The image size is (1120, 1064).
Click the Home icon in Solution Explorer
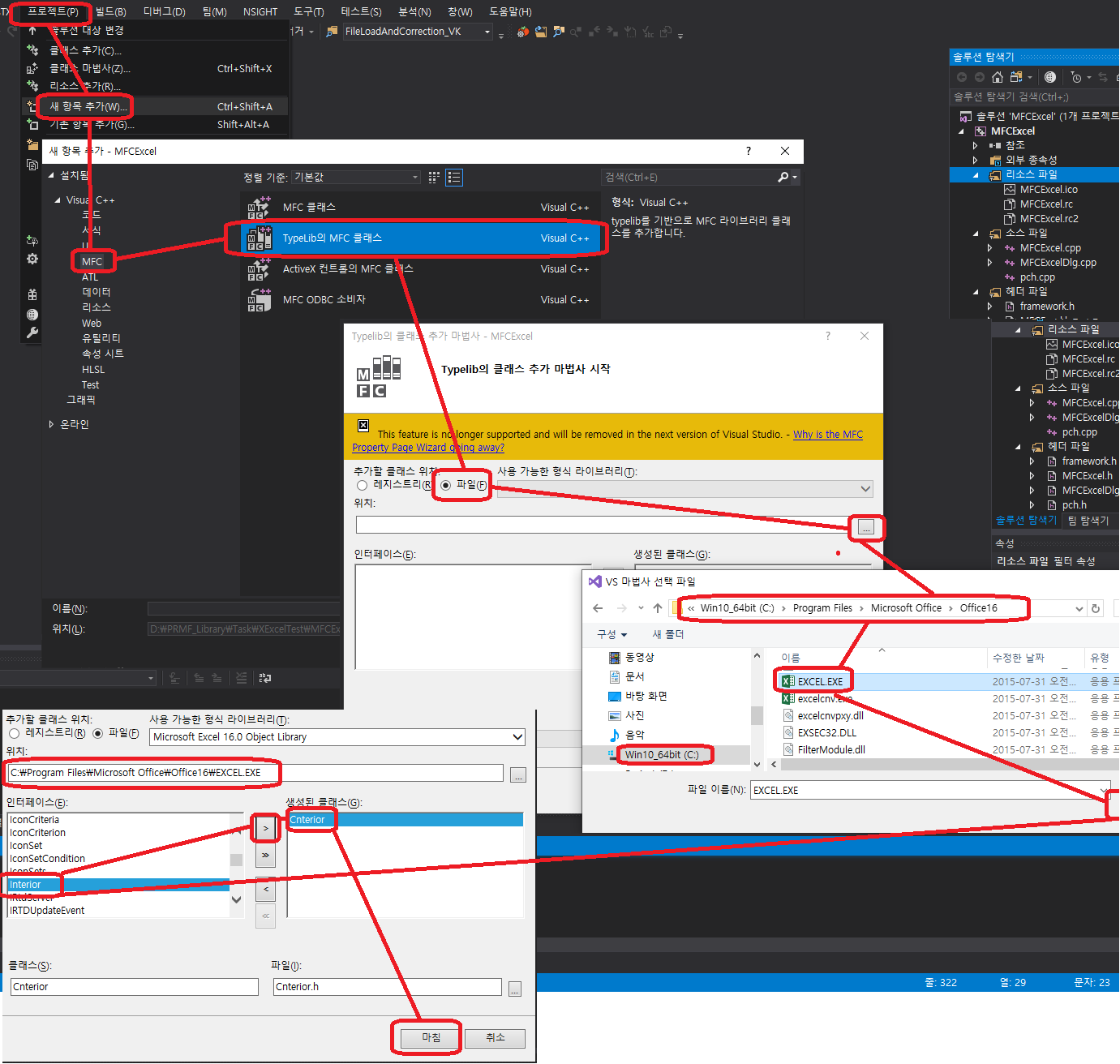coord(998,77)
